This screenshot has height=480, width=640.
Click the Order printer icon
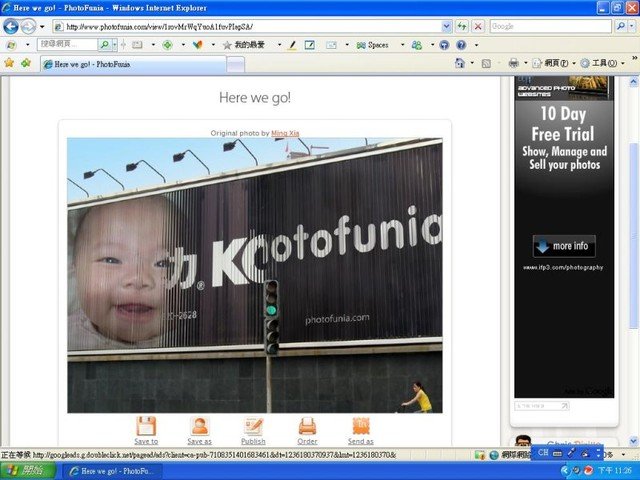coord(307,426)
